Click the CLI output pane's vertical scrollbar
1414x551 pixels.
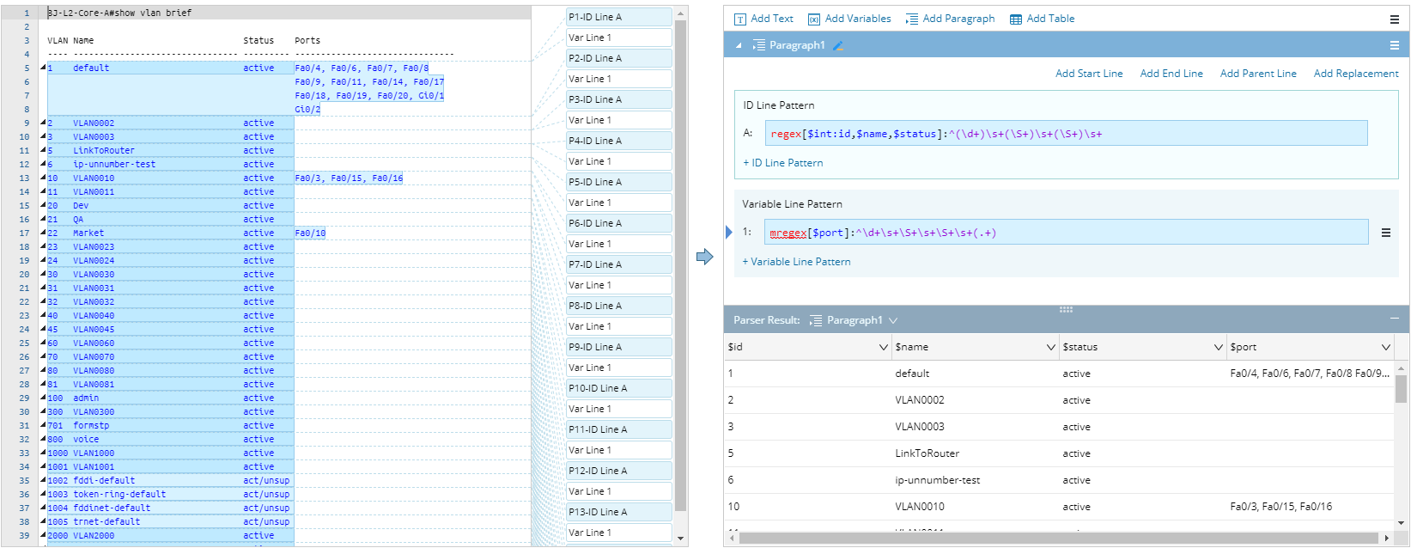681,265
